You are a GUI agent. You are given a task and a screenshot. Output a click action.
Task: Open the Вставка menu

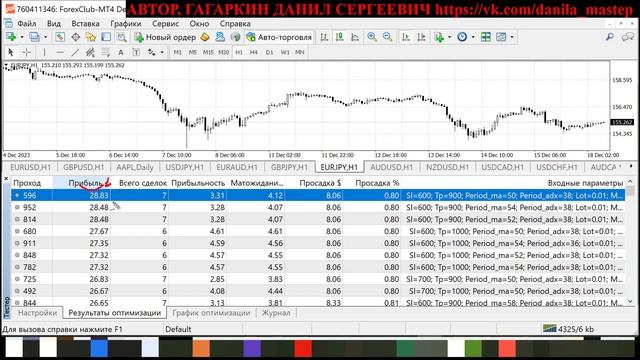85,24
